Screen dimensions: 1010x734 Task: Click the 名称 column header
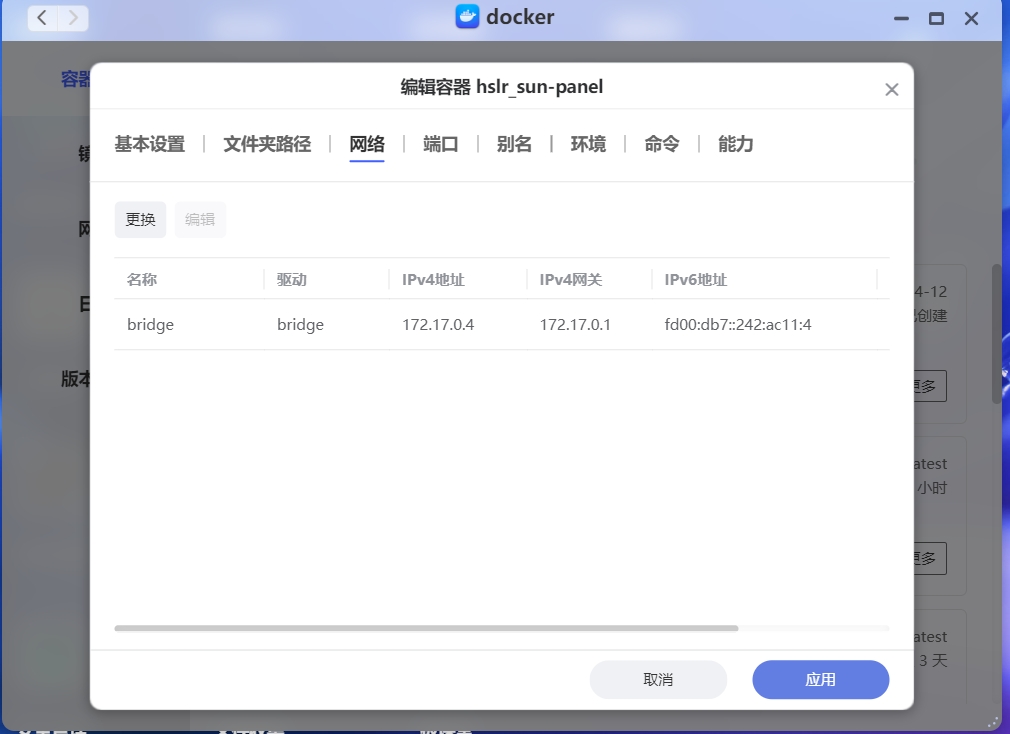coord(142,280)
